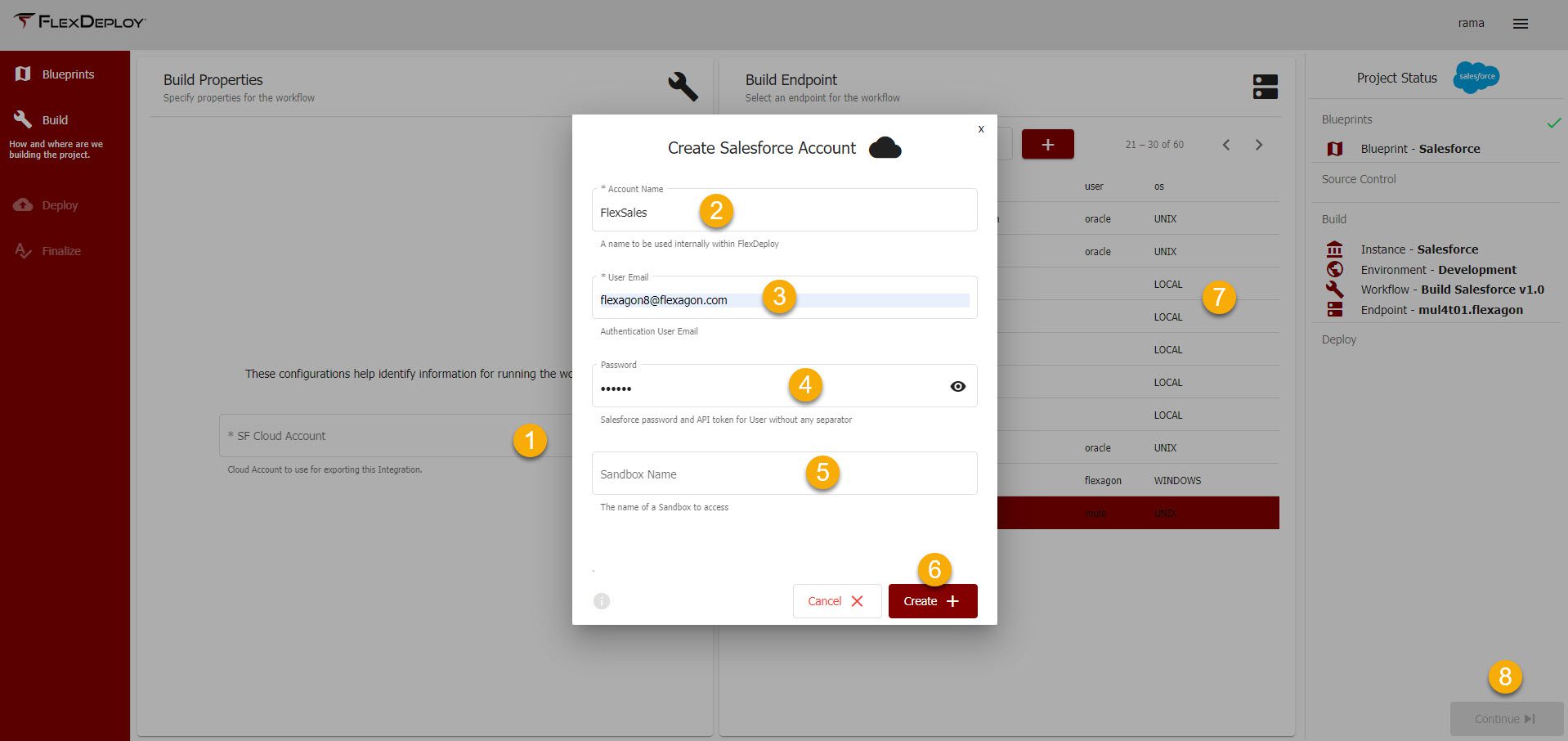The width and height of the screenshot is (1568, 741).
Task: Click the red plus add endpoint button
Action: tap(1047, 144)
